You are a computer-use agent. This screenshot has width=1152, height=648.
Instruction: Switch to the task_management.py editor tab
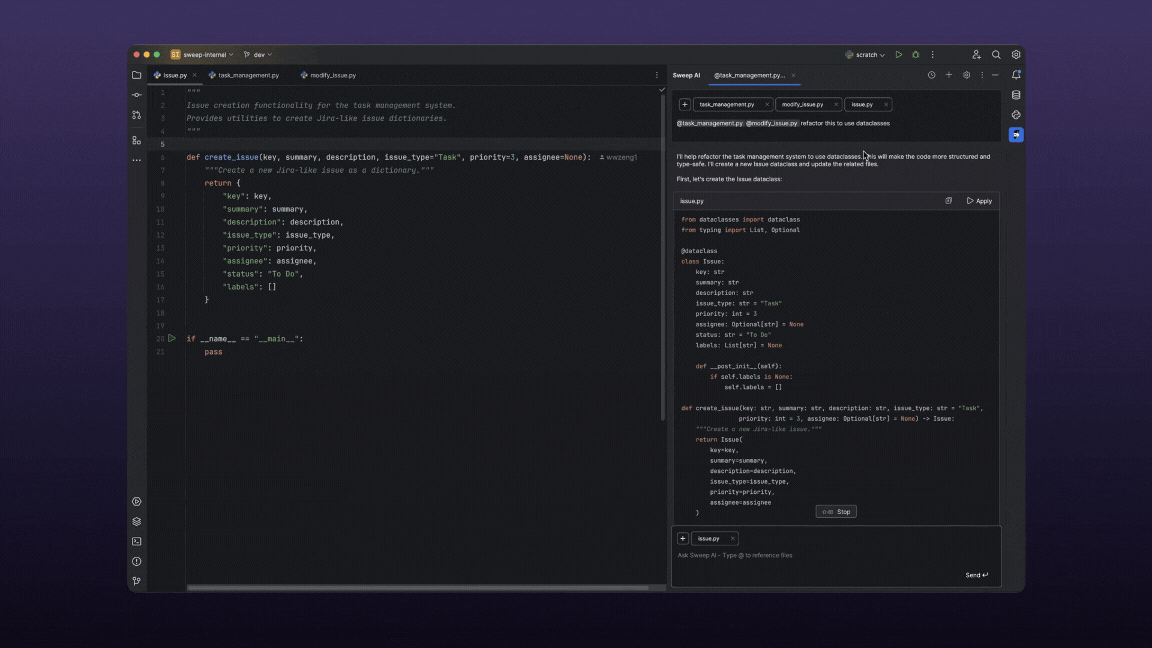pos(244,75)
